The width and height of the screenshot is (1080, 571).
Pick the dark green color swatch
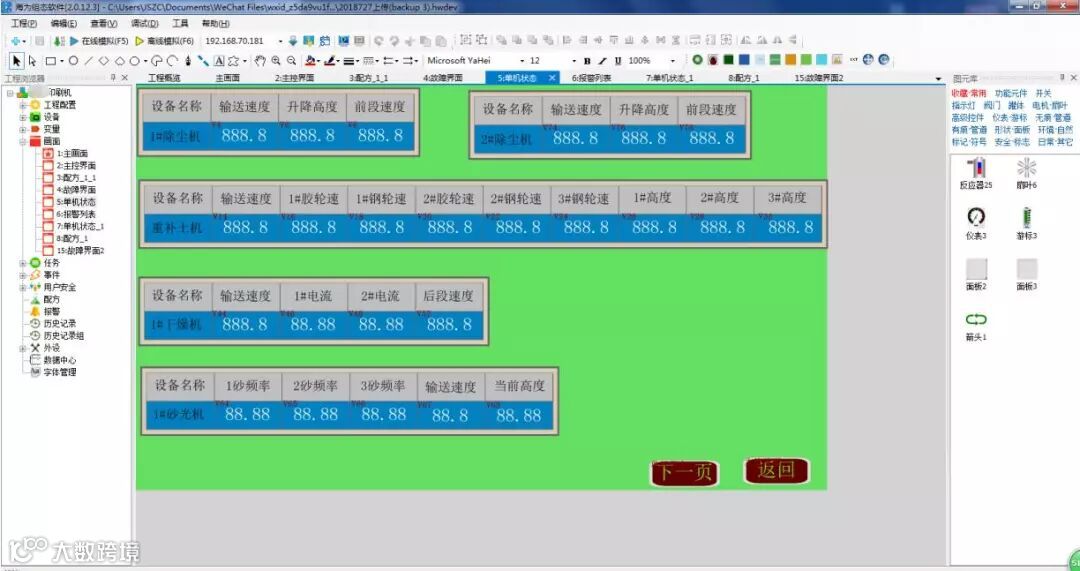pos(728,60)
